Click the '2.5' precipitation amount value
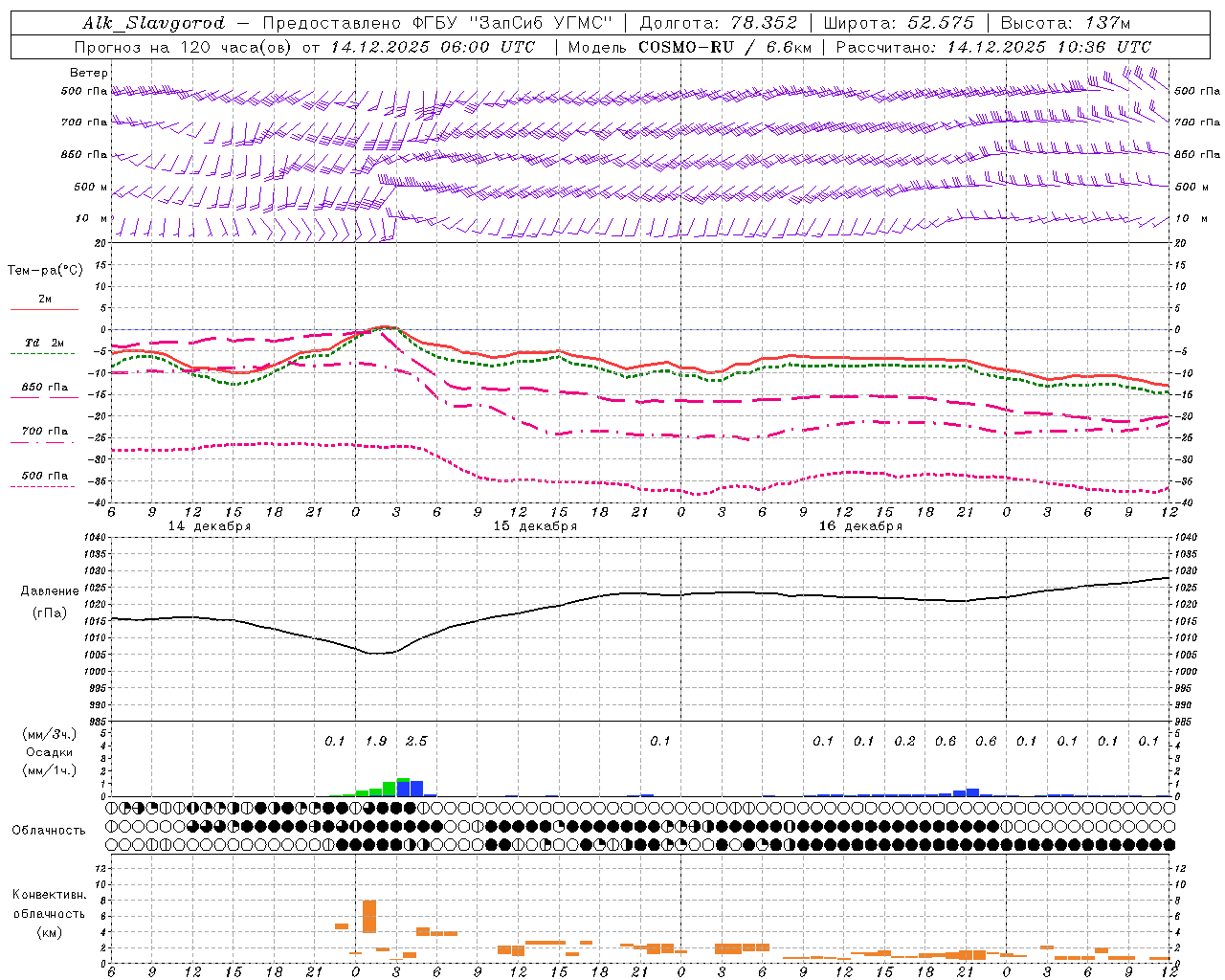Image resolution: width=1225 pixels, height=980 pixels. pos(416,742)
